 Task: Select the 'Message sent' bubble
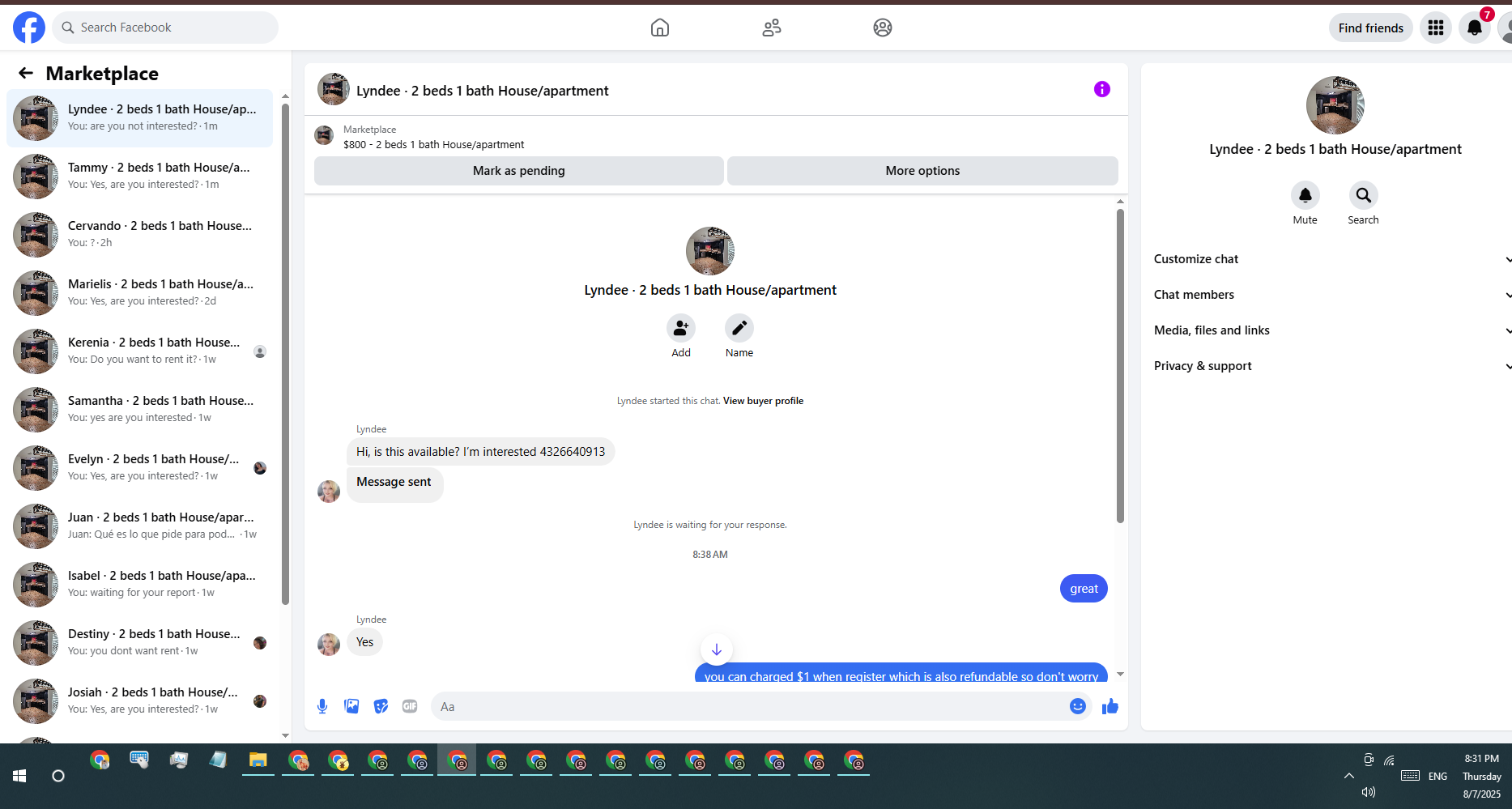[394, 484]
